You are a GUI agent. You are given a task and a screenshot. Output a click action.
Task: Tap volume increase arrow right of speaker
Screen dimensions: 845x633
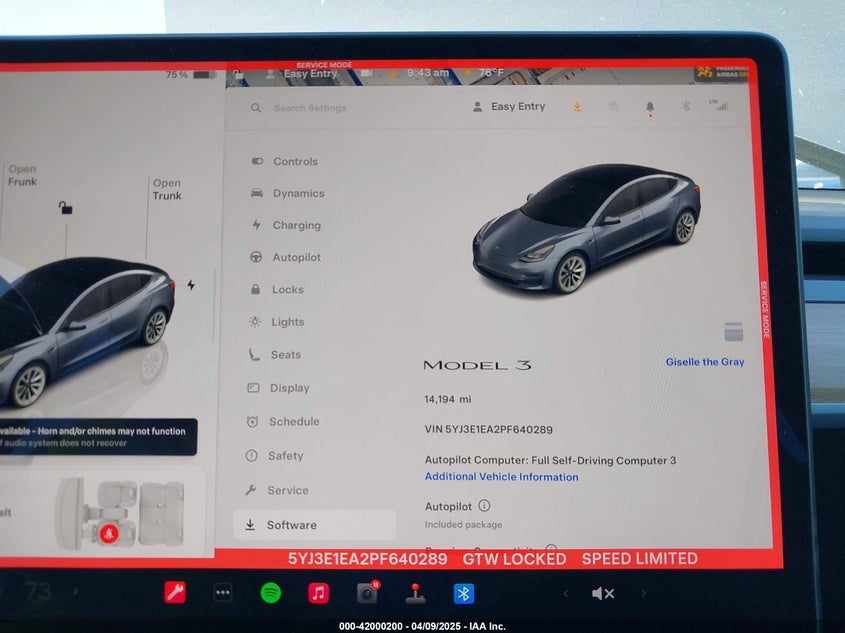[x=643, y=593]
